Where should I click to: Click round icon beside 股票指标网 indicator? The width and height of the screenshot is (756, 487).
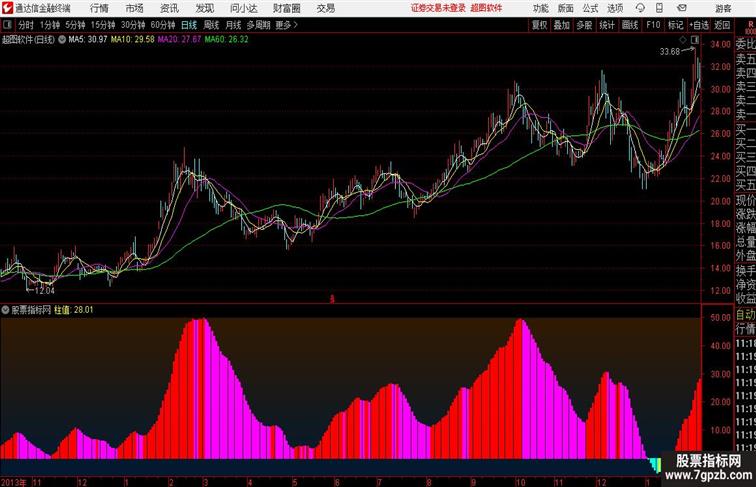pyautogui.click(x=5, y=310)
